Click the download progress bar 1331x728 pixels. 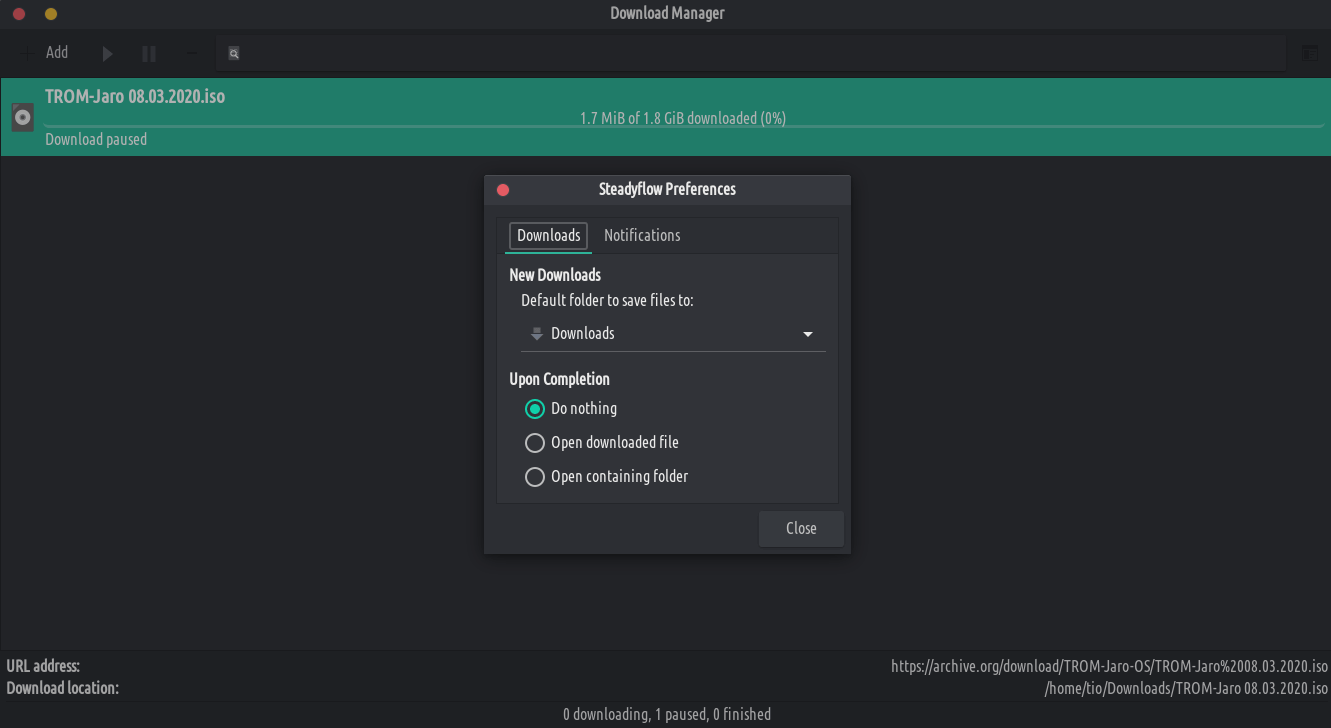[683, 127]
